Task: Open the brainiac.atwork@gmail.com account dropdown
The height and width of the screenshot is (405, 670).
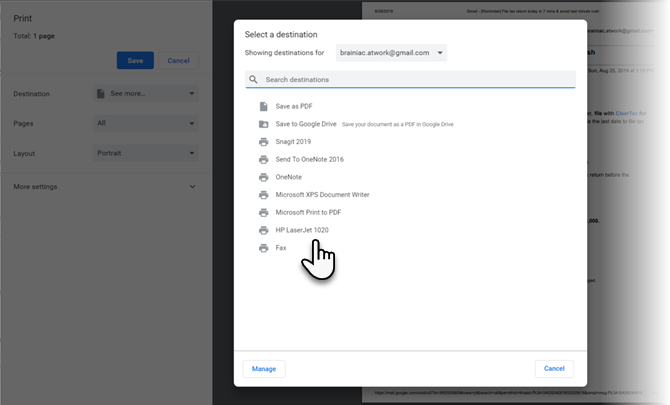Action: [391, 53]
